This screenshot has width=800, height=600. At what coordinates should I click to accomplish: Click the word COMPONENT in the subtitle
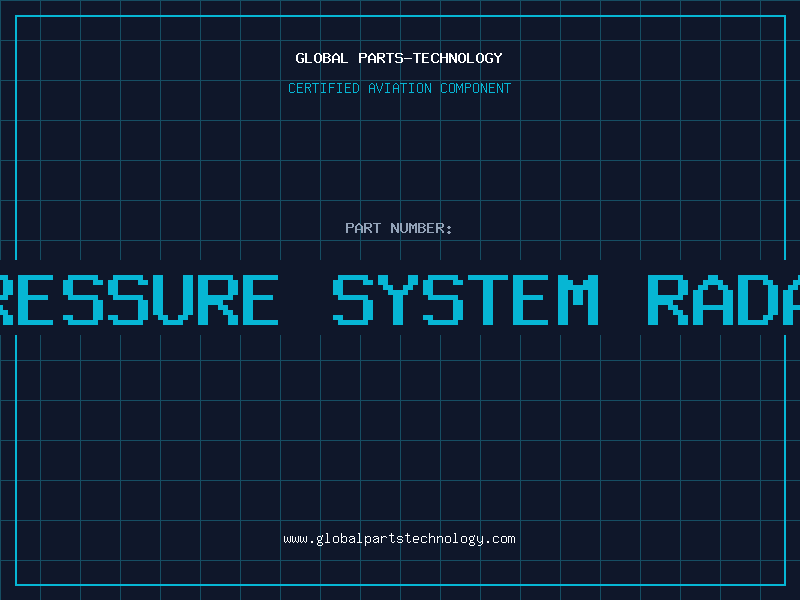(476, 88)
